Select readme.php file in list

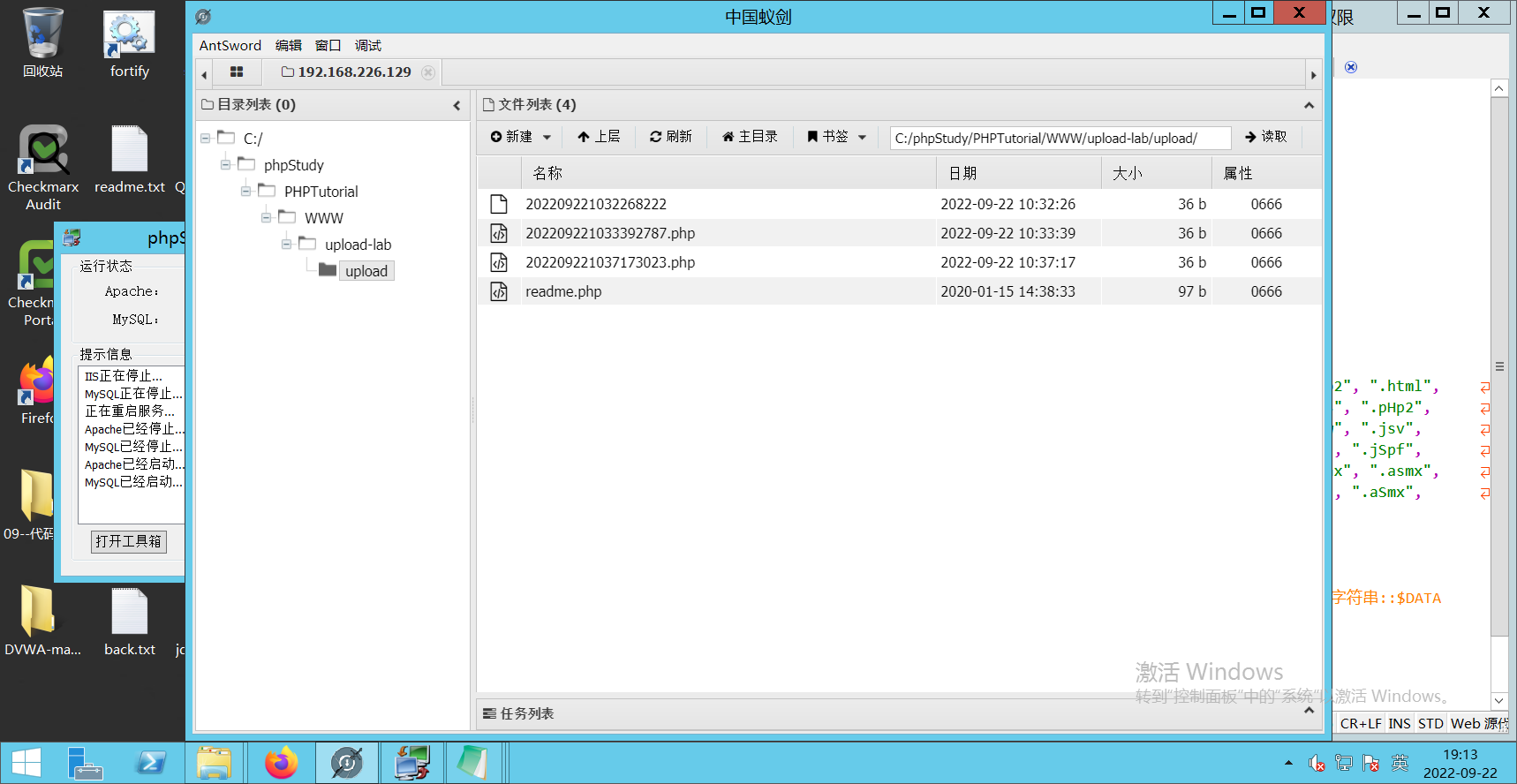tap(563, 291)
